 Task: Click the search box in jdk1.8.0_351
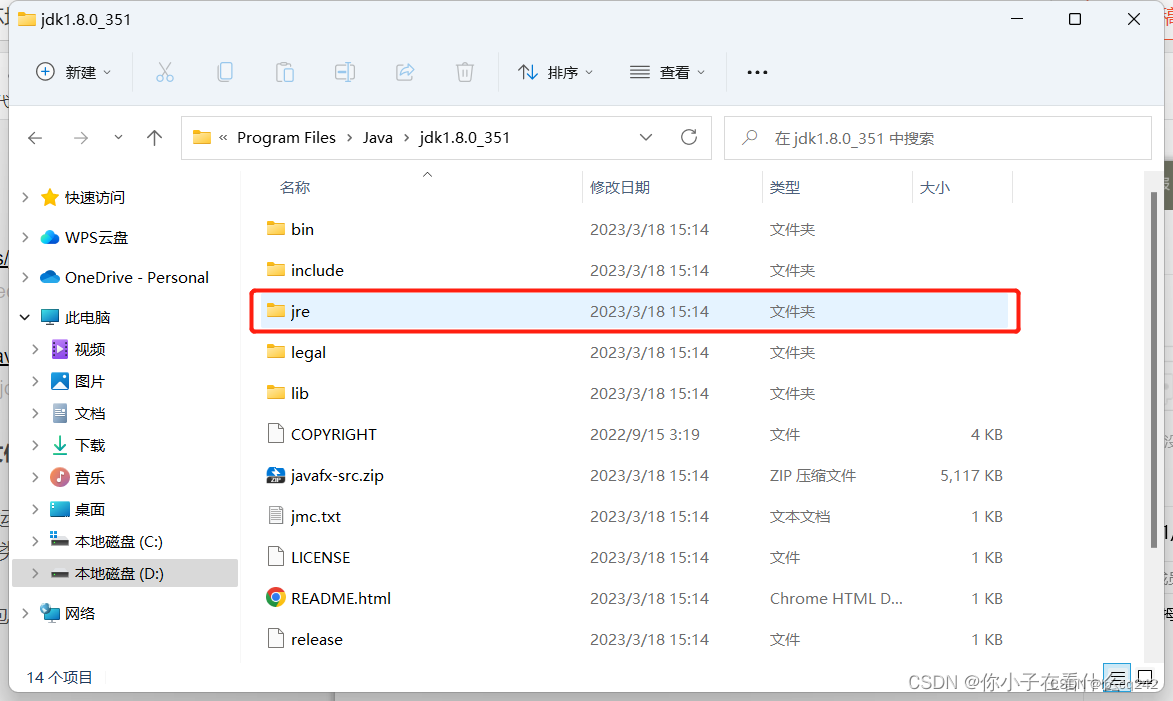click(x=937, y=138)
